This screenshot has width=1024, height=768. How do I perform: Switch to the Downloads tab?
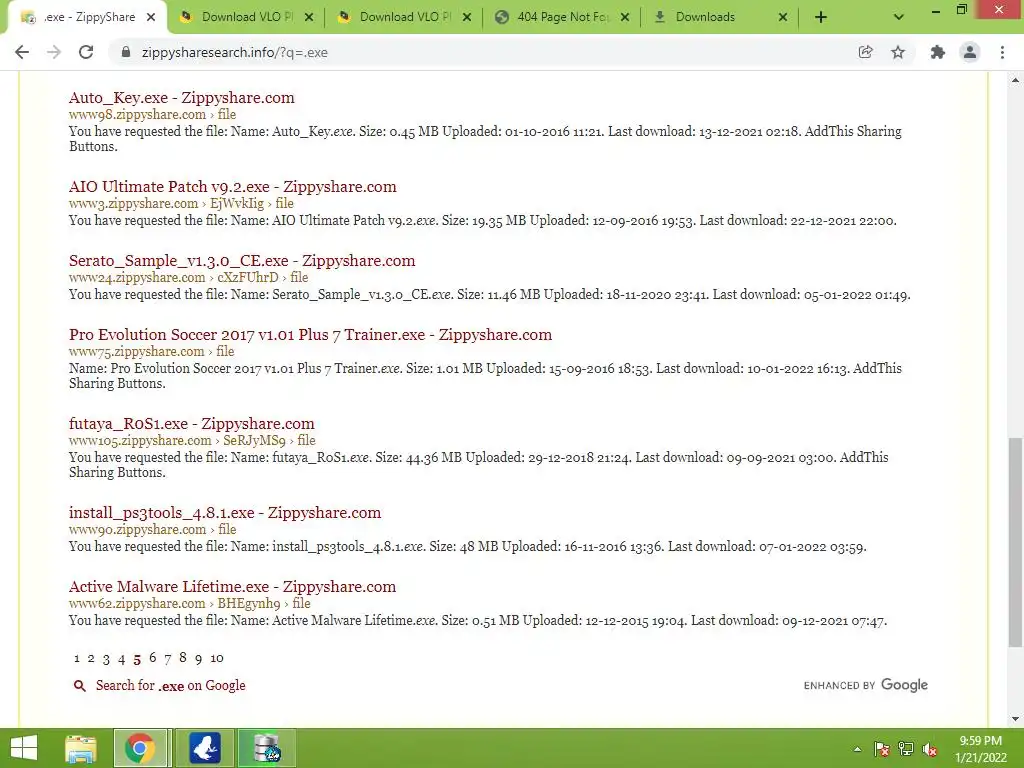point(720,18)
